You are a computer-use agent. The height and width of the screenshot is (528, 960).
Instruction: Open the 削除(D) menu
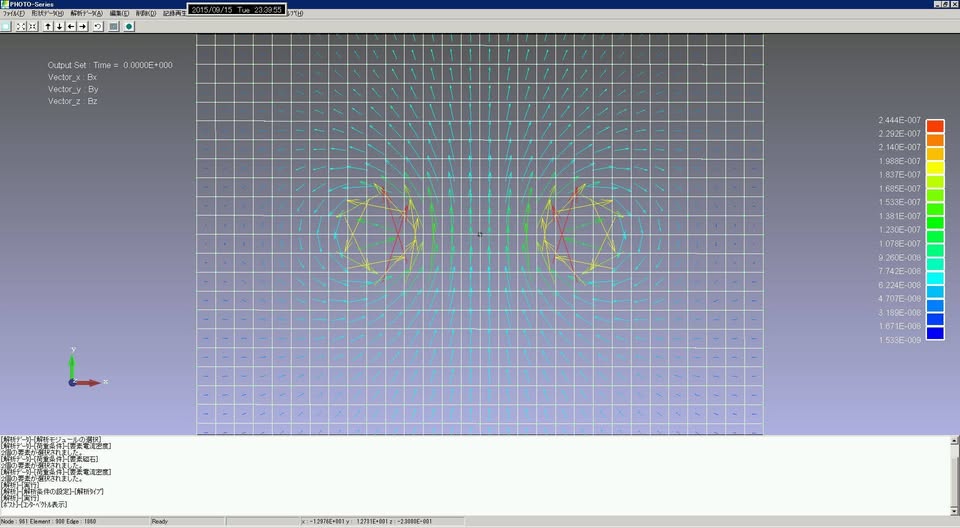click(x=146, y=13)
